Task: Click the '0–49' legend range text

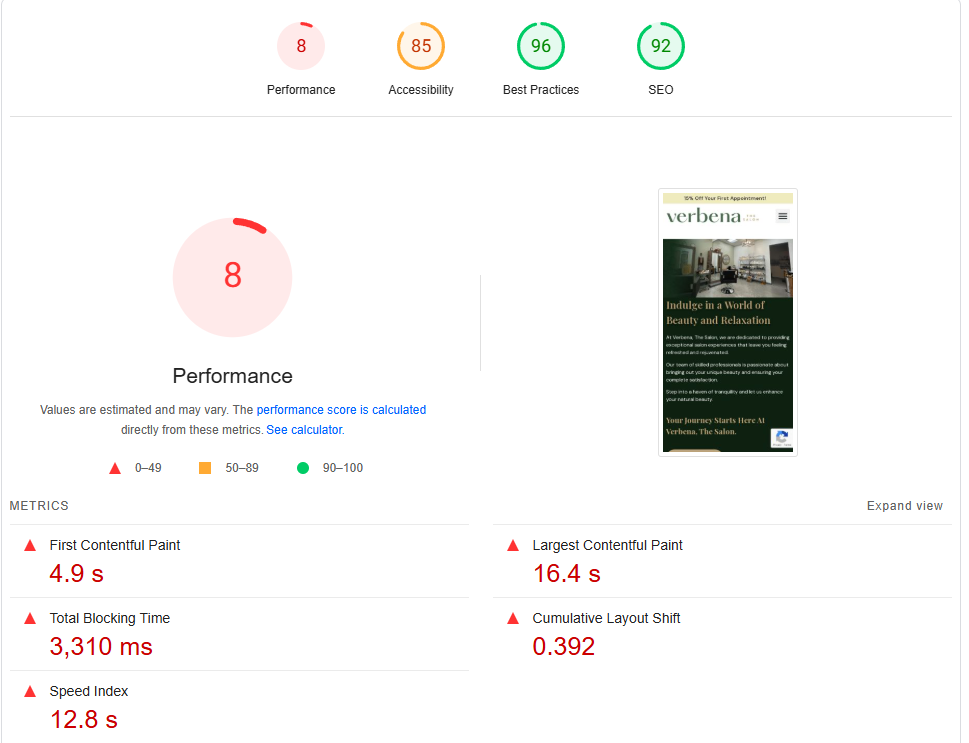Action: point(148,468)
